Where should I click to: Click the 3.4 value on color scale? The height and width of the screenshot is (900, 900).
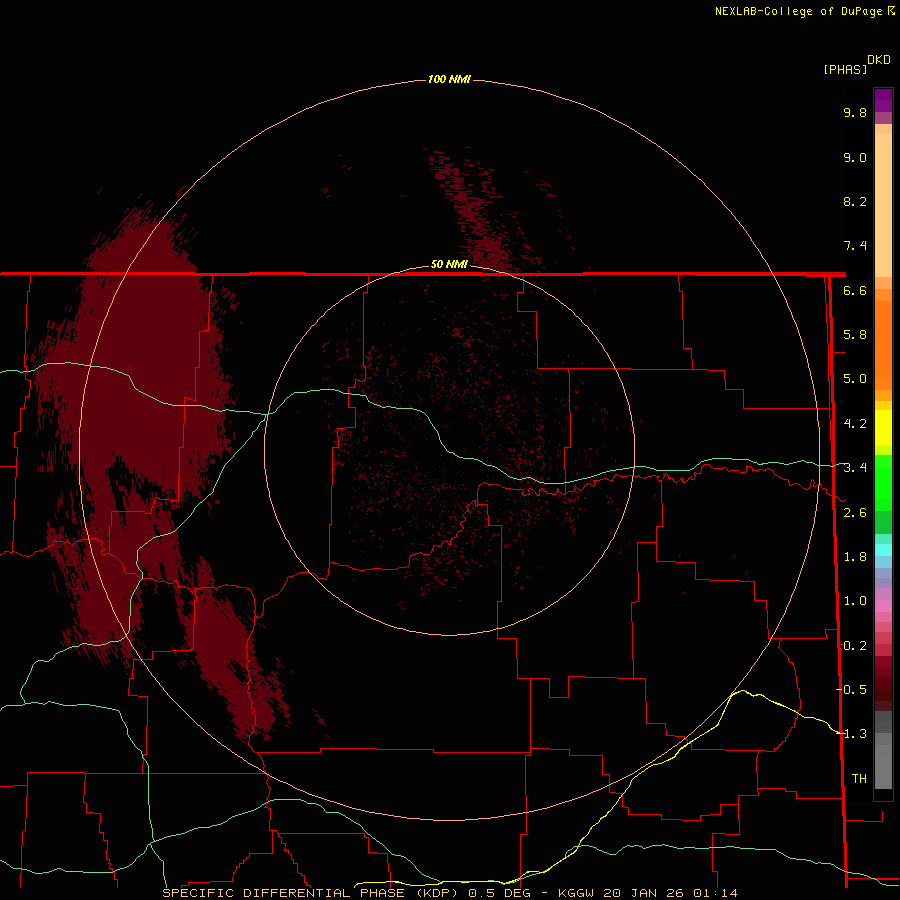click(x=855, y=468)
